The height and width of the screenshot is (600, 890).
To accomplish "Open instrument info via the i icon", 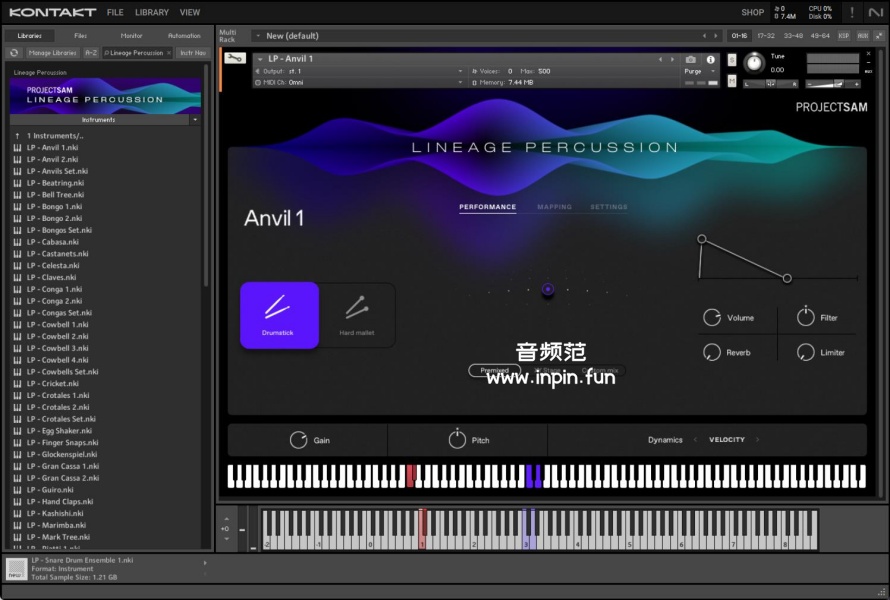I will pos(710,59).
